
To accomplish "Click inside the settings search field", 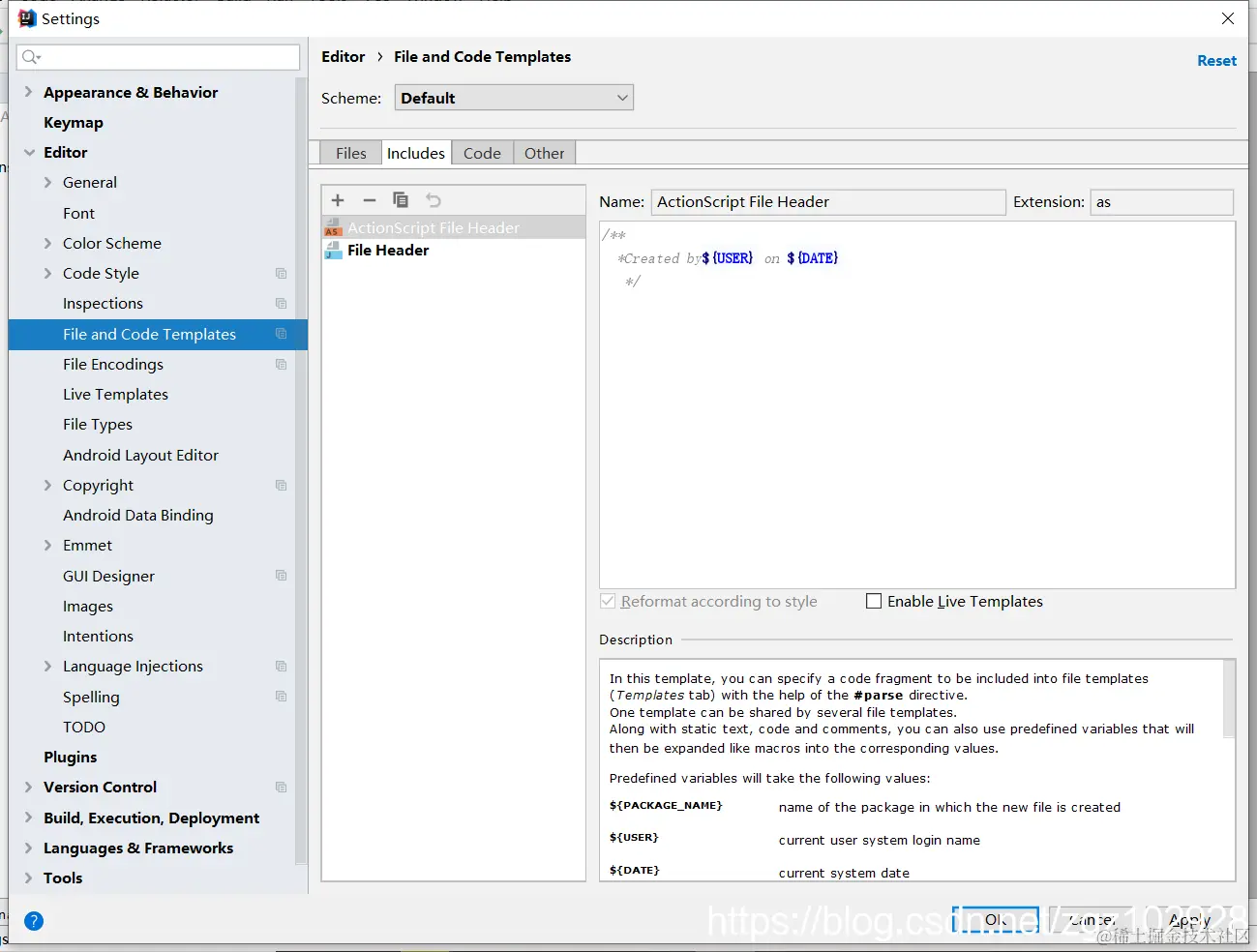I will tap(158, 57).
